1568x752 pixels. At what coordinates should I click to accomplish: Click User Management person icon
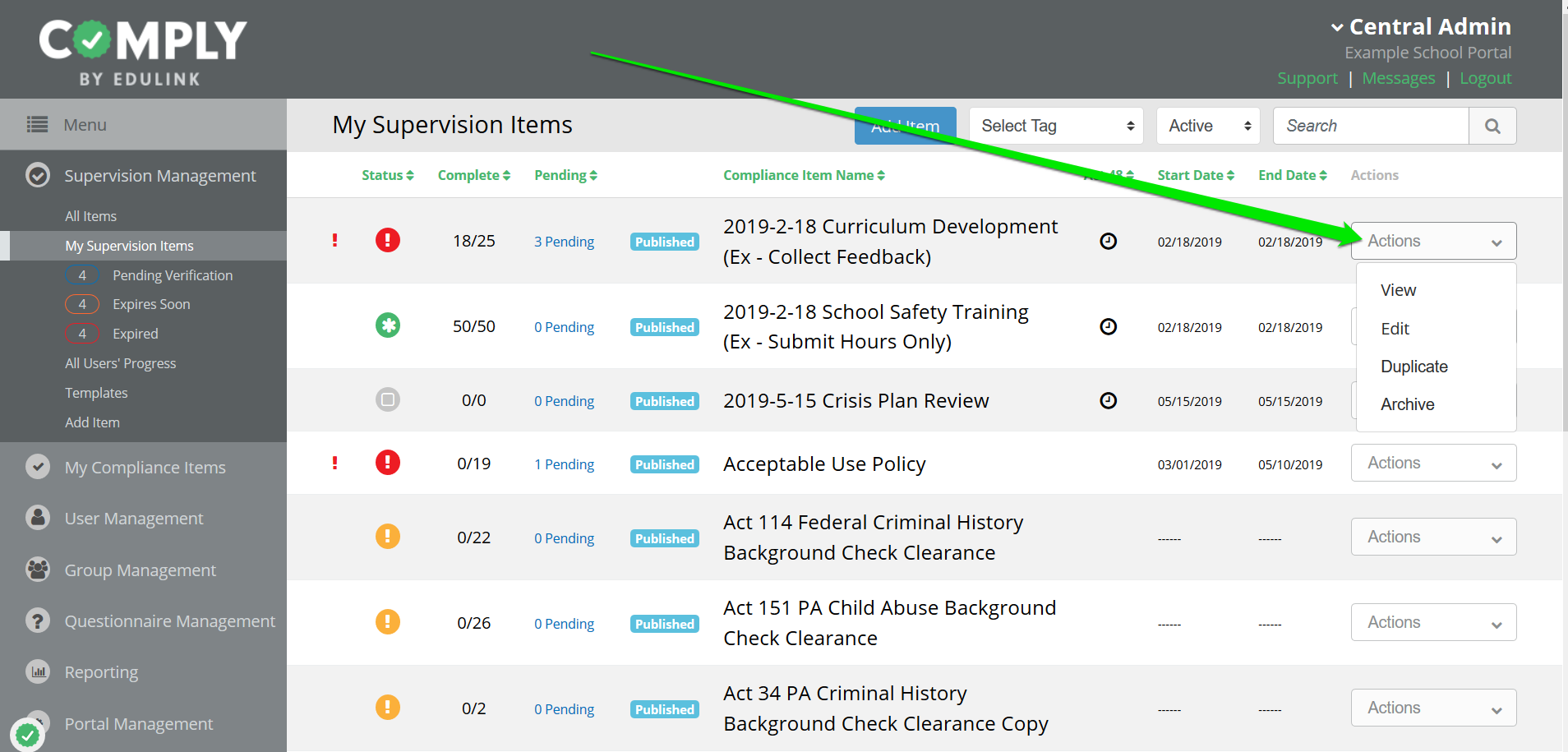[38, 518]
